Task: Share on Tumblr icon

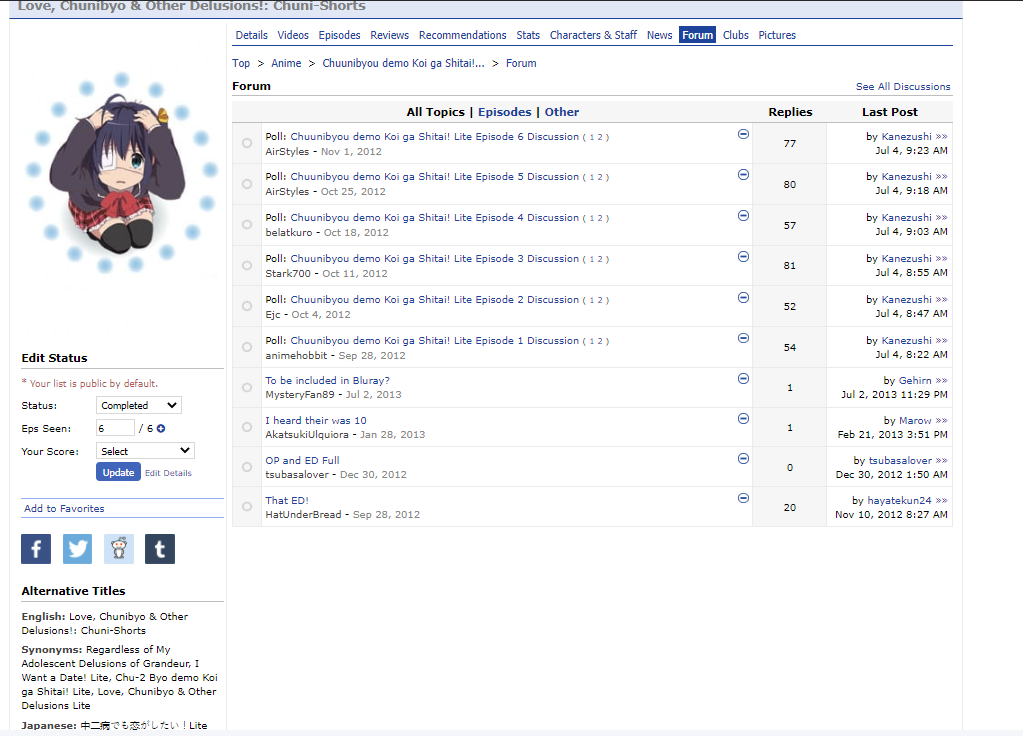Action: point(160,549)
